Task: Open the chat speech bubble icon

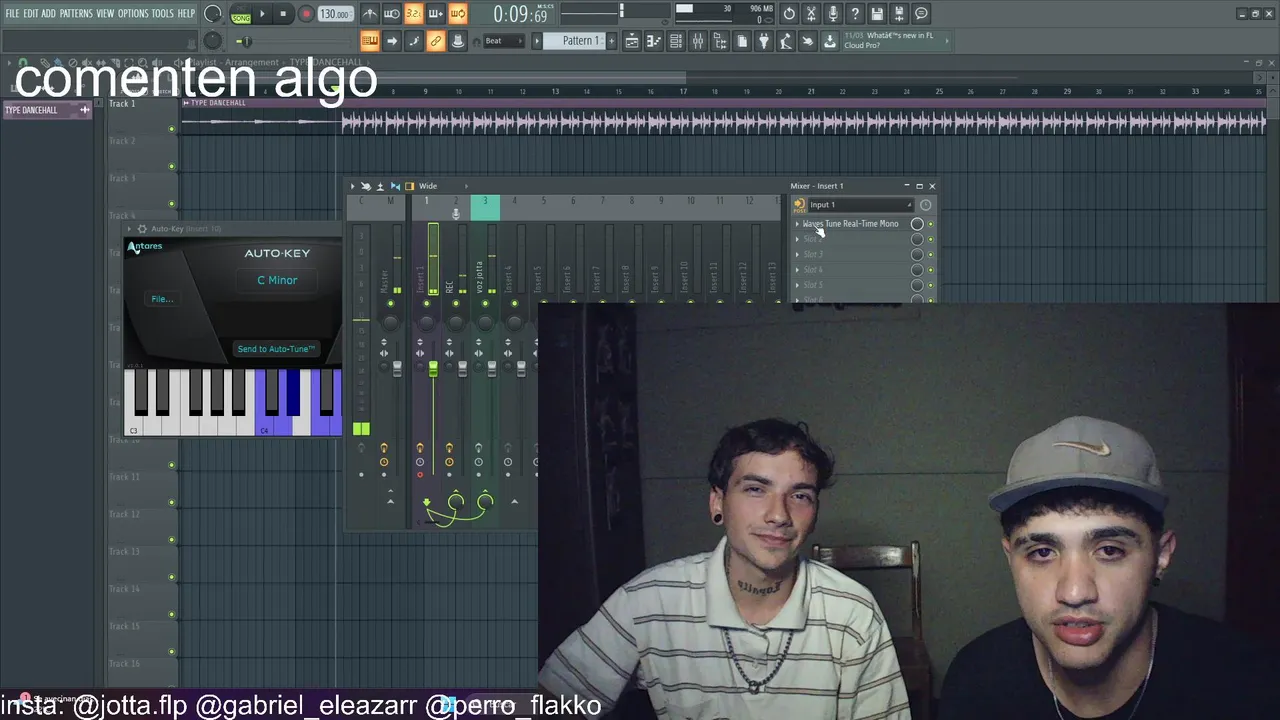Action: tap(922, 14)
